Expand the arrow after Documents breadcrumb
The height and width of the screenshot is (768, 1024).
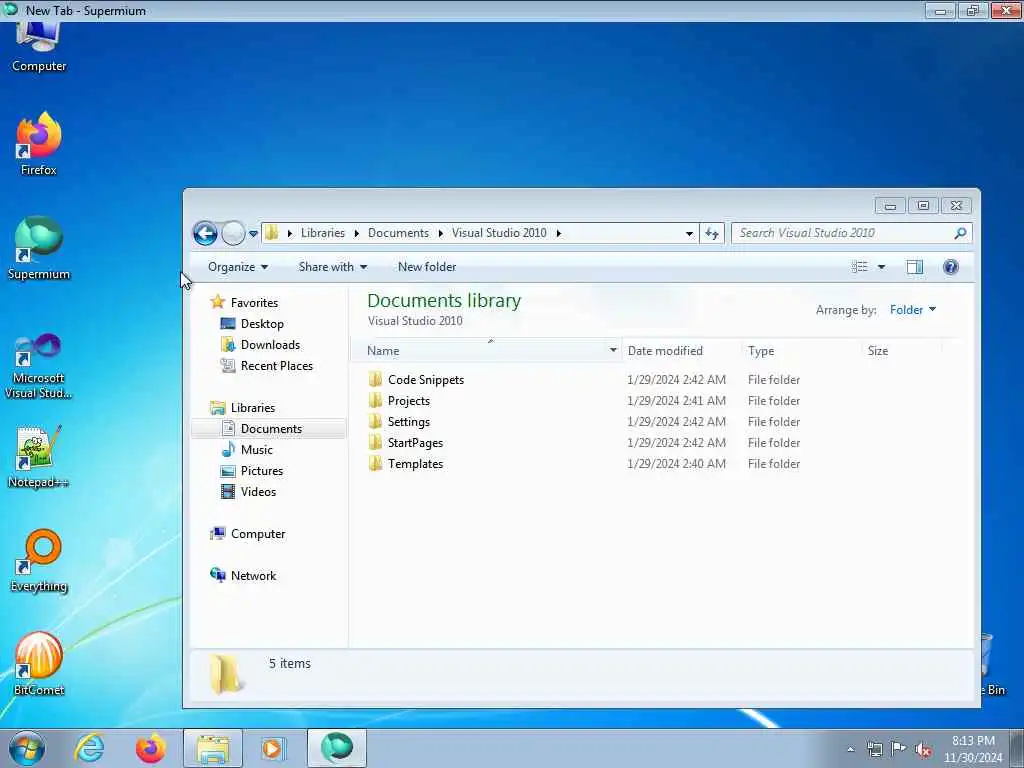[441, 233]
